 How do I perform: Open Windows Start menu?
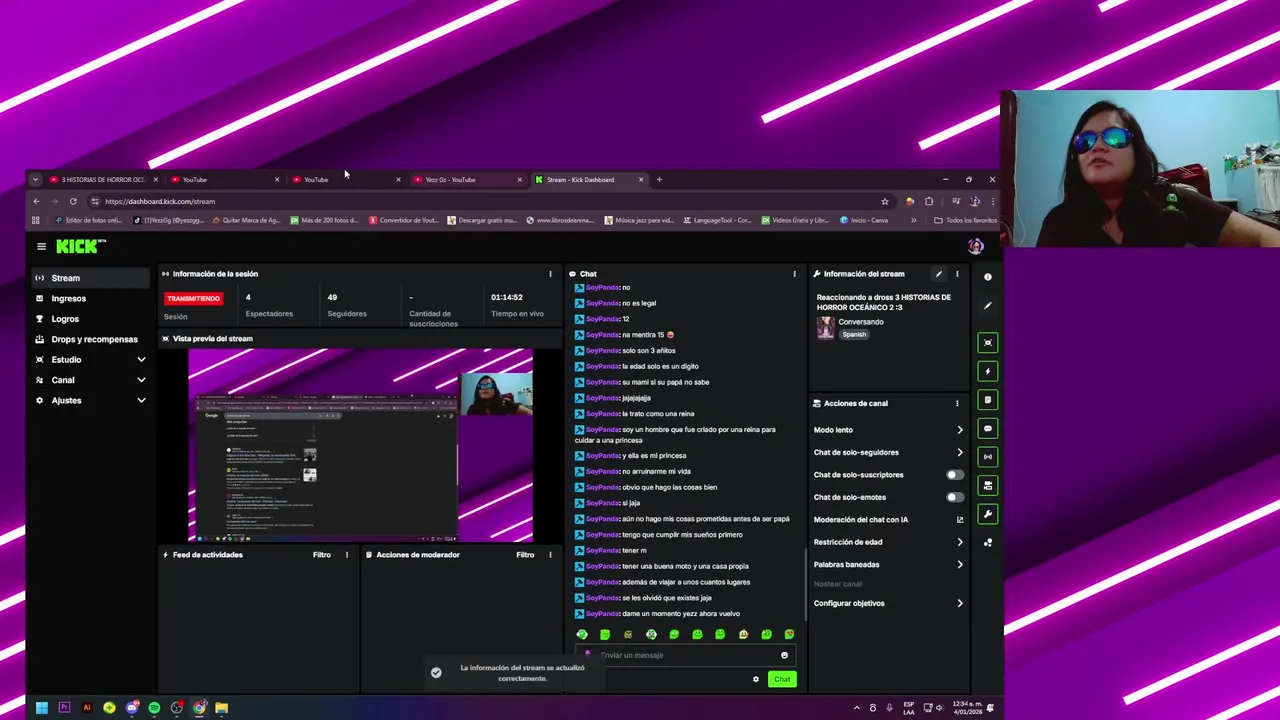(41, 708)
